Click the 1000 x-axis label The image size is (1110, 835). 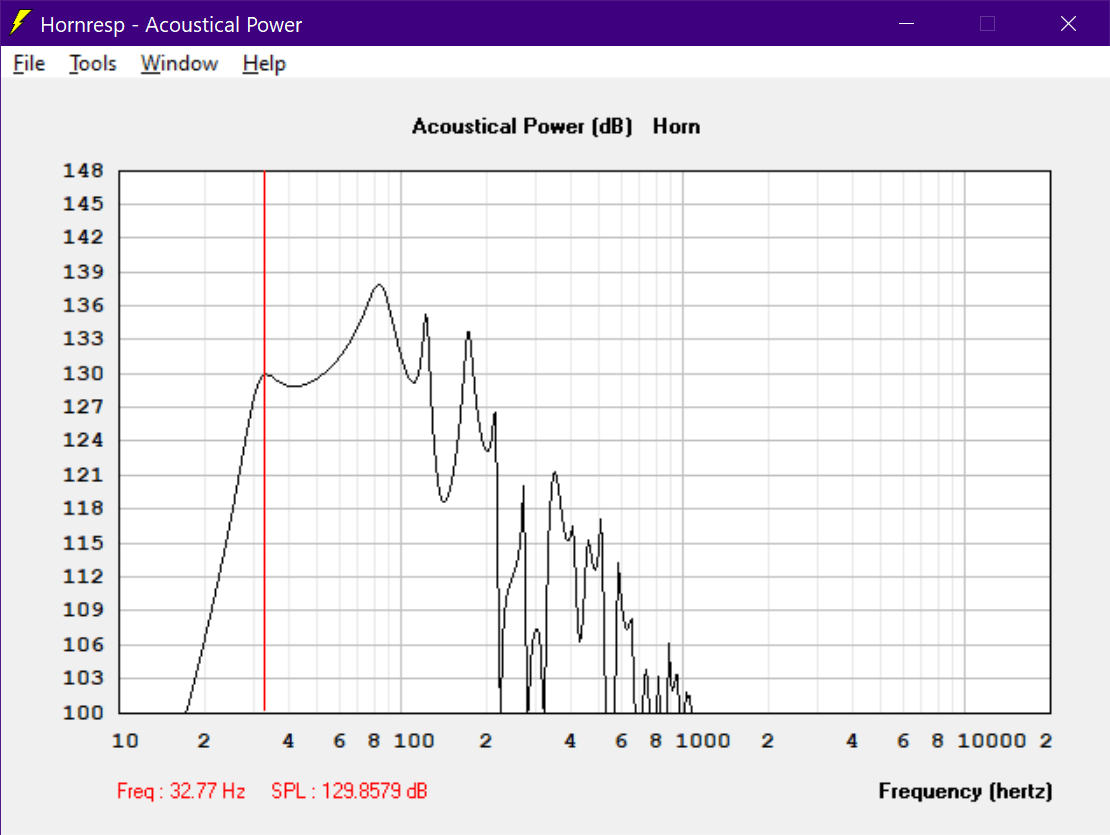coord(702,741)
